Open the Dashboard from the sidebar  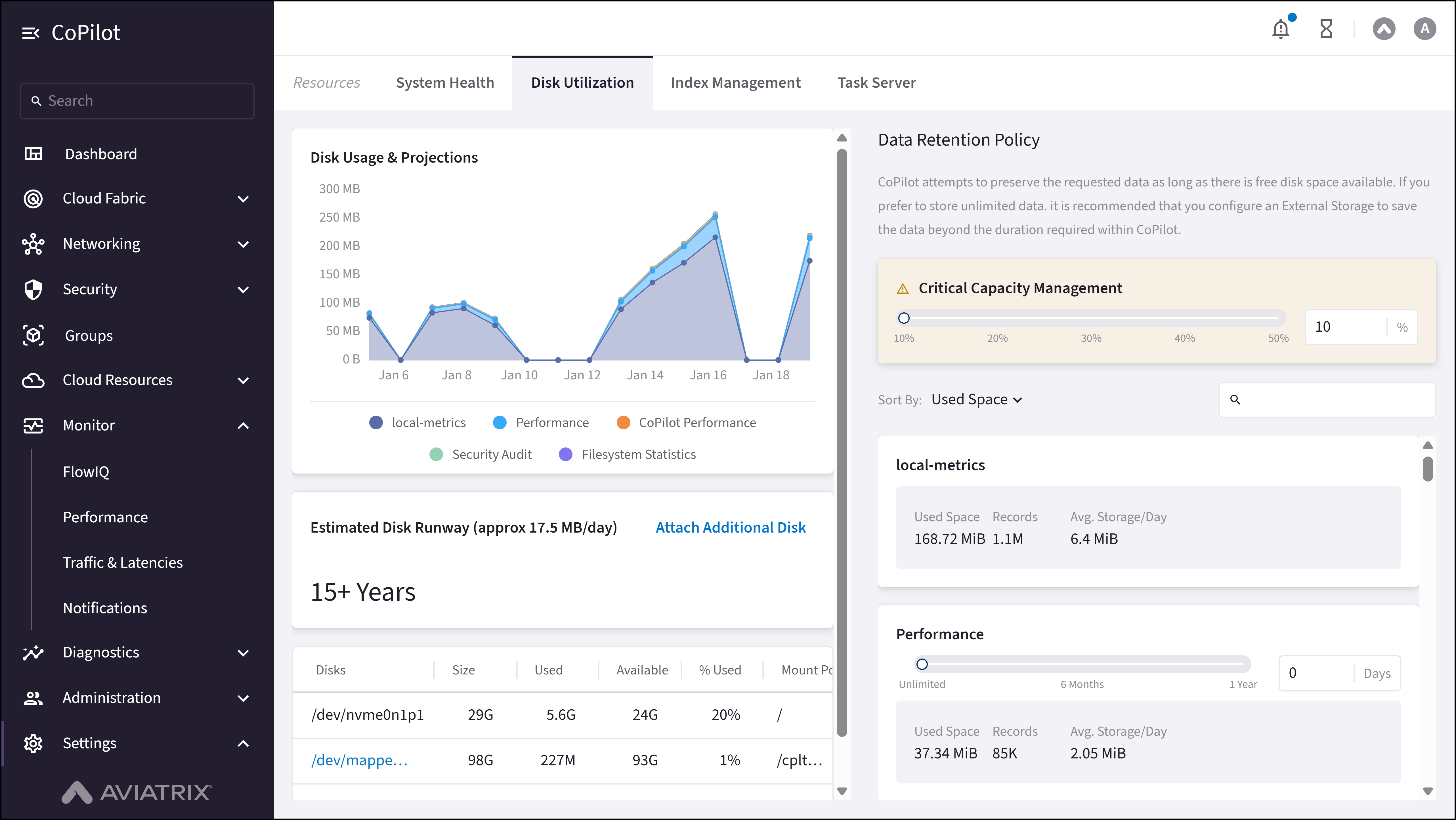coord(100,153)
